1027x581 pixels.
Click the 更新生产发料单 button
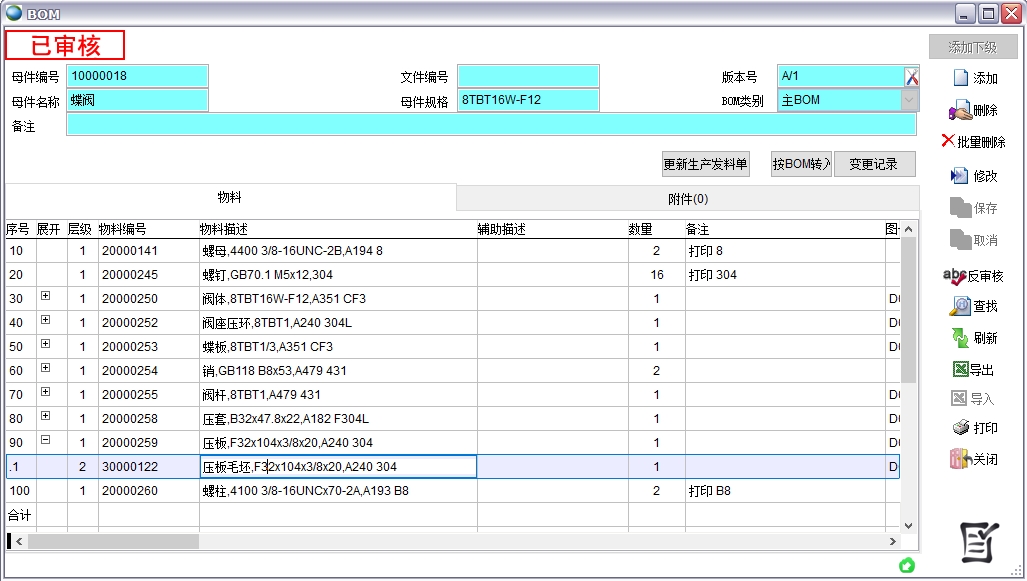click(x=705, y=165)
